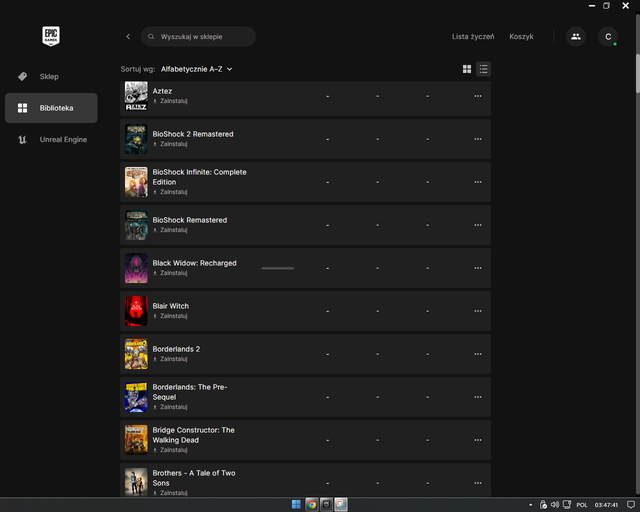This screenshot has width=640, height=512.
Task: Open more options for Blair Witch
Action: pos(478,311)
